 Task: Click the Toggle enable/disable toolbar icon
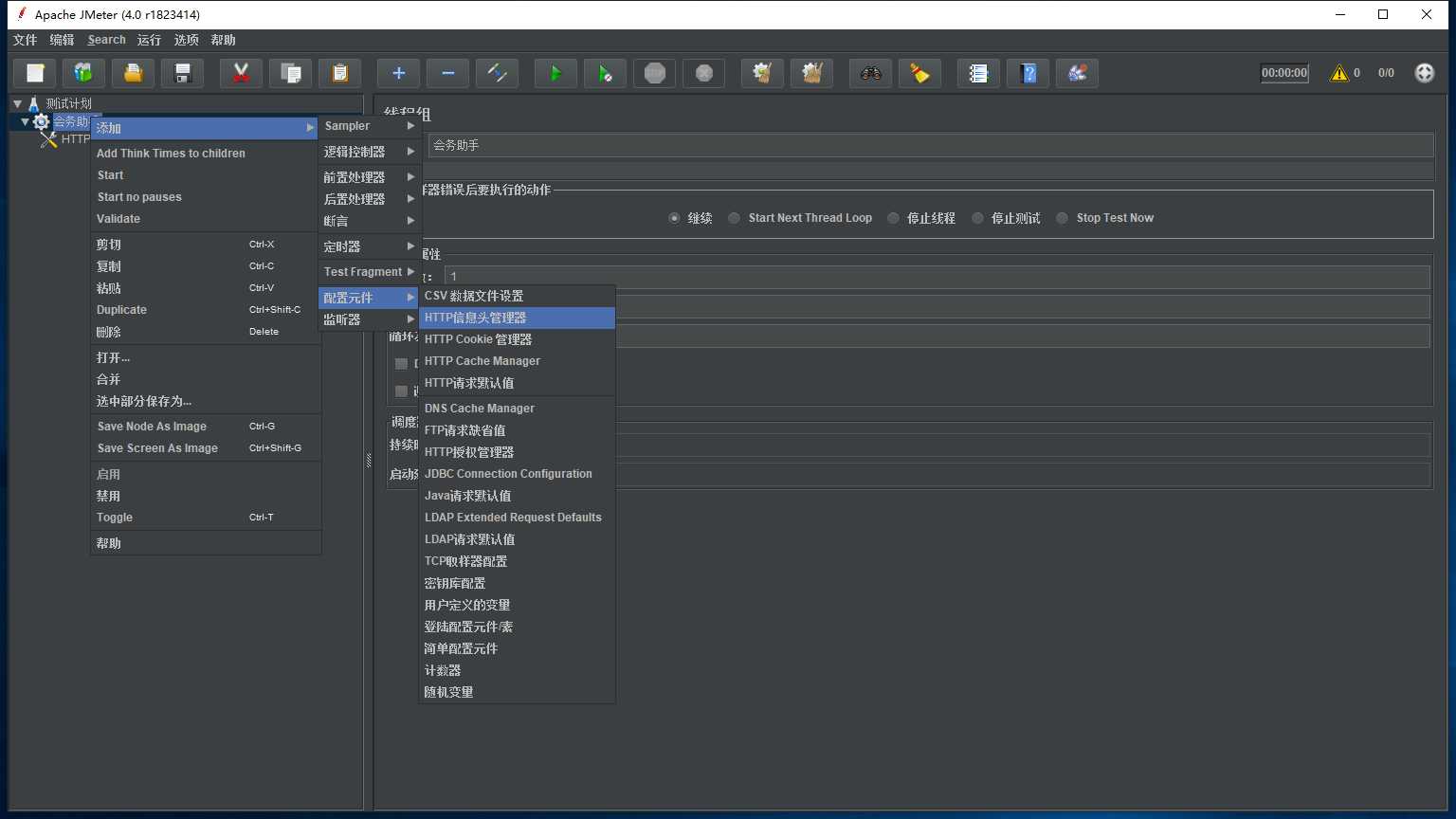tap(498, 73)
